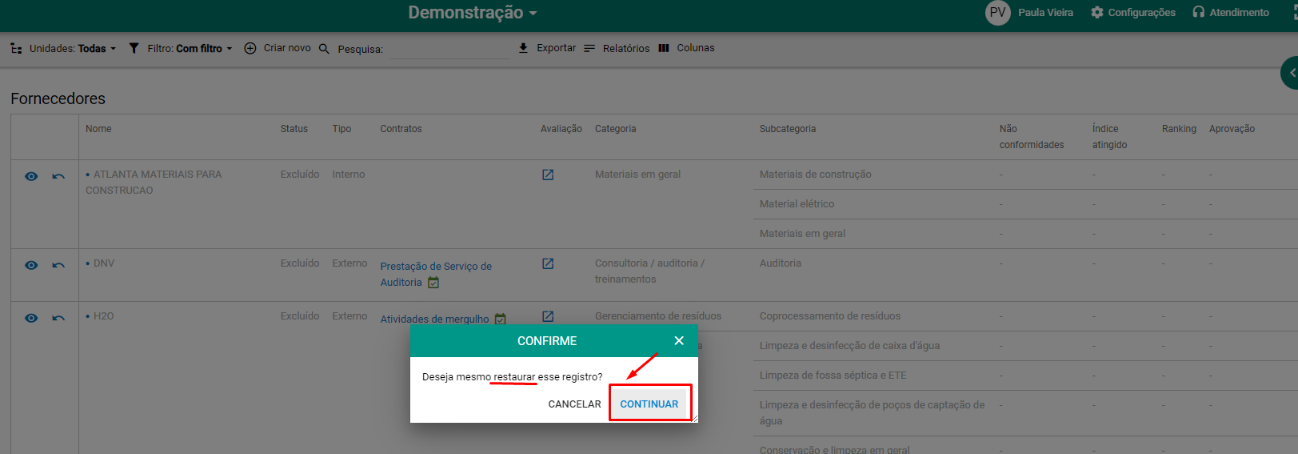Click Exportar download button
1298x454 pixels.
(547, 48)
